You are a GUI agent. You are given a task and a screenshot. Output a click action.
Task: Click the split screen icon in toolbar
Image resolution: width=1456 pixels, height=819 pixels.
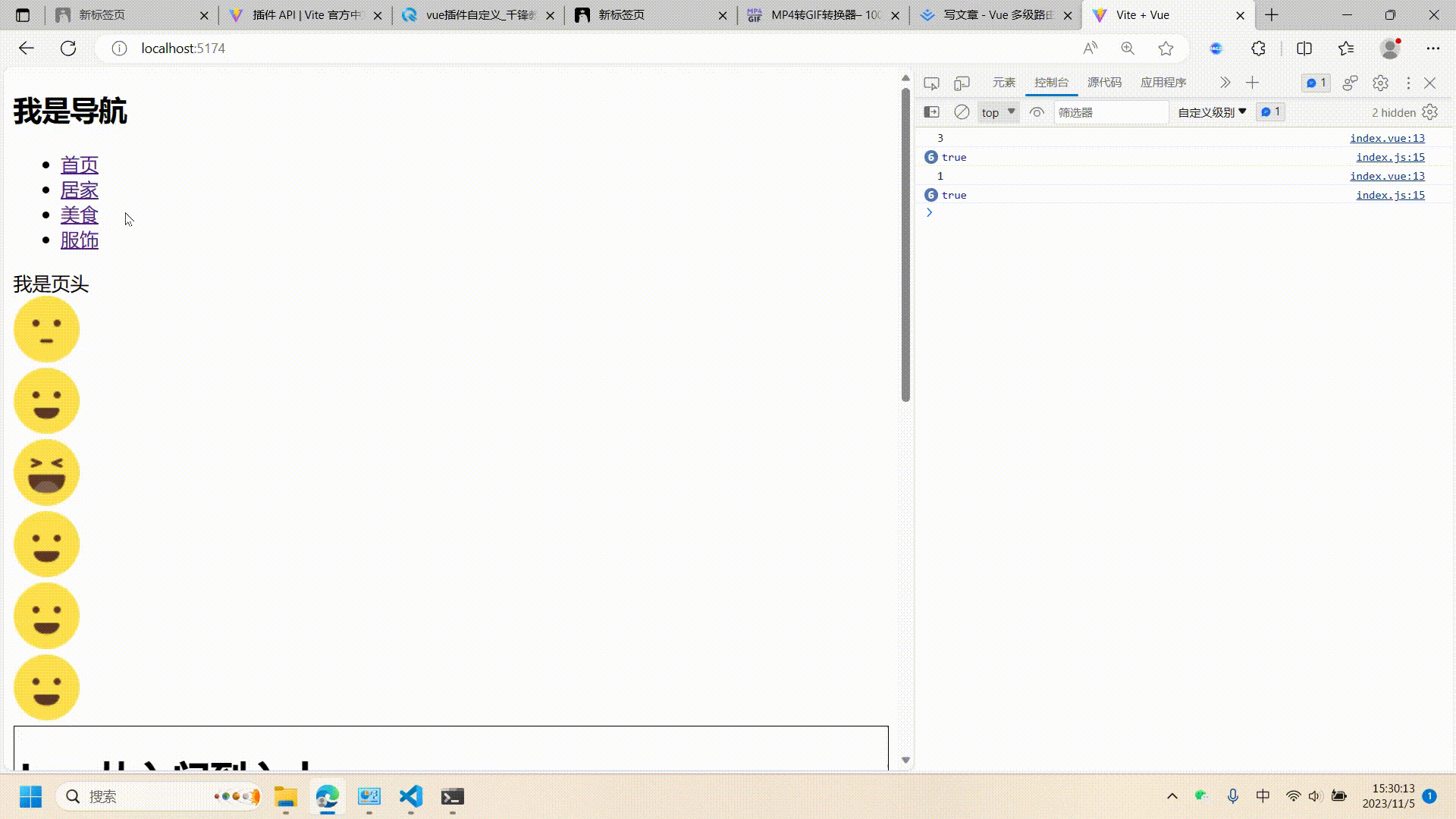tap(1304, 48)
